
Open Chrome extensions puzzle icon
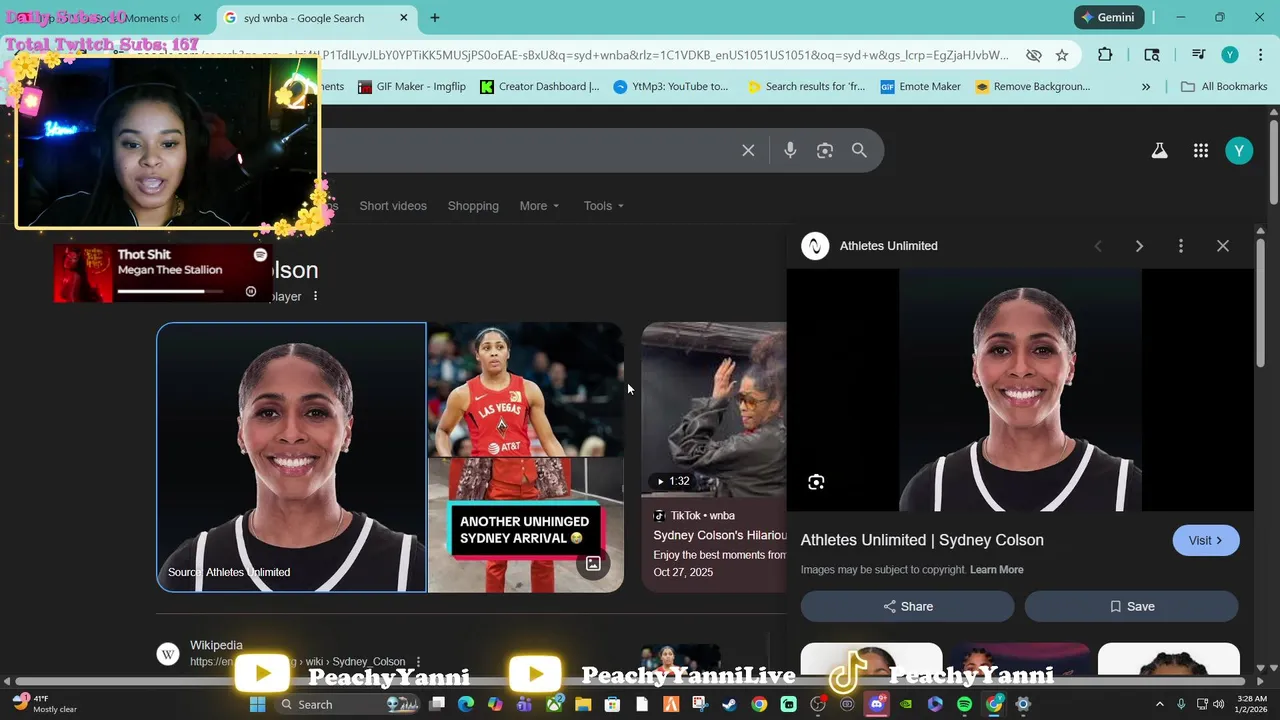1105,55
